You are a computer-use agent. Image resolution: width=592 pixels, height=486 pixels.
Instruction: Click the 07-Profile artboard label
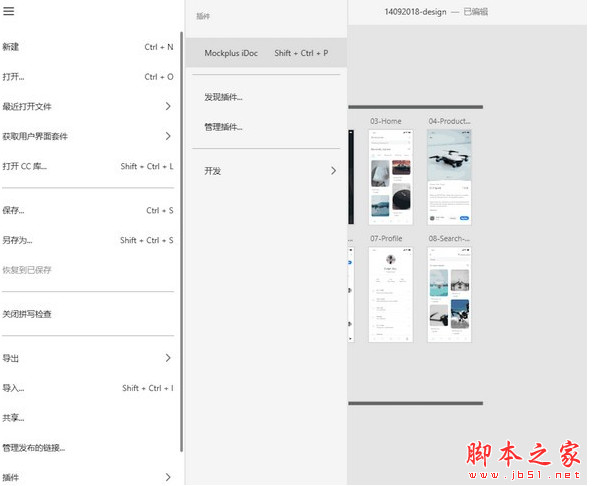(386, 239)
